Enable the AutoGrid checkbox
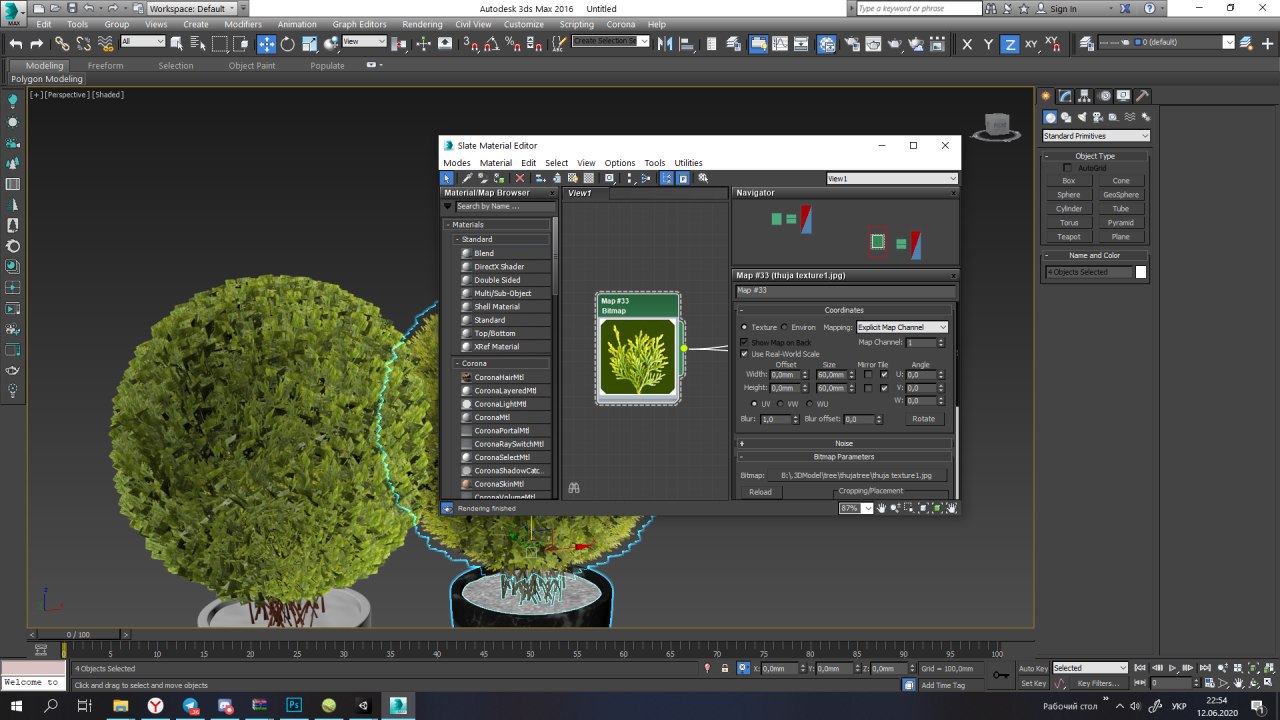Viewport: 1280px width, 720px height. coord(1067,168)
